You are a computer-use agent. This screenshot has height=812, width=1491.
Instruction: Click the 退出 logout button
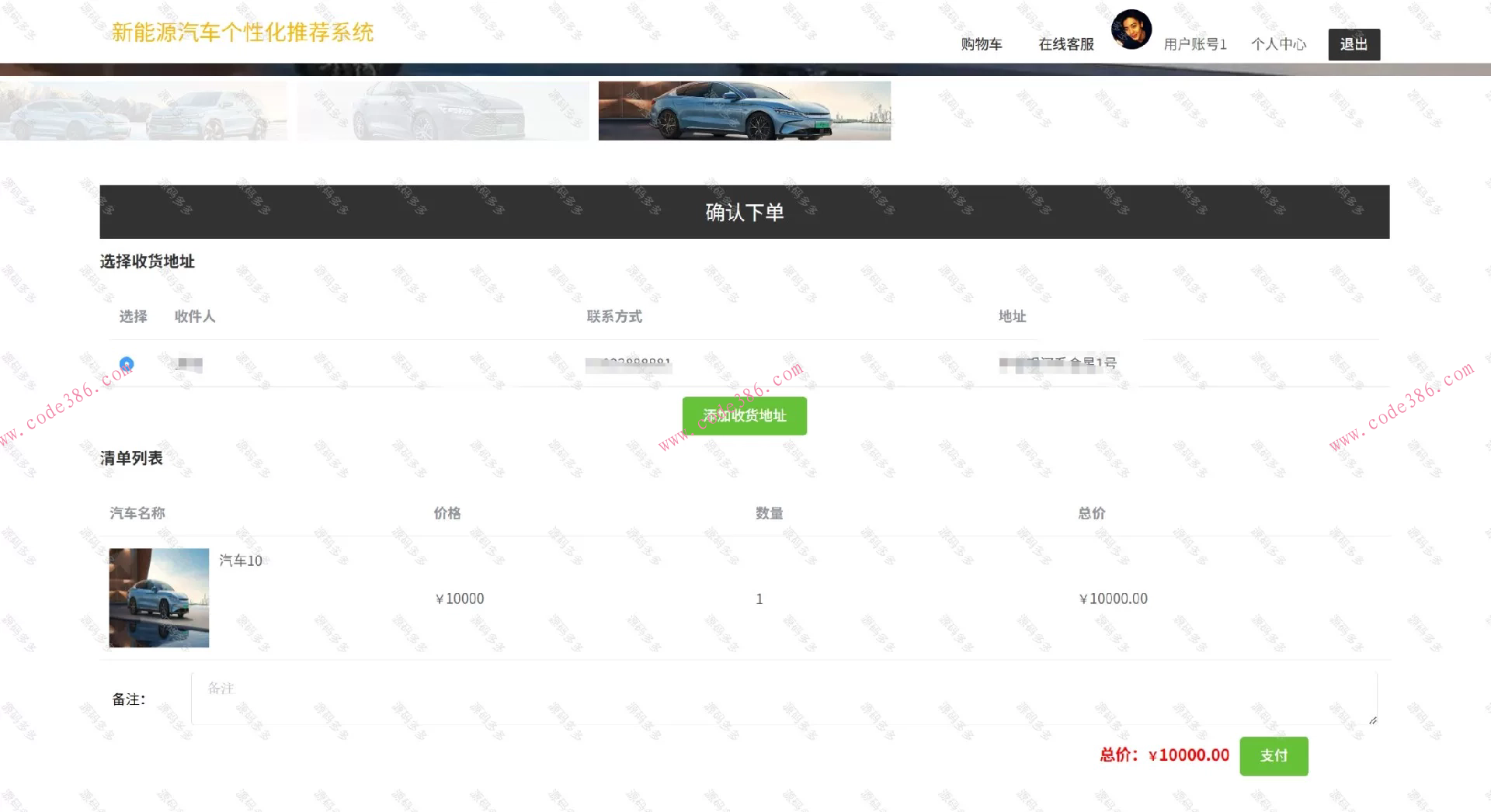(1354, 44)
